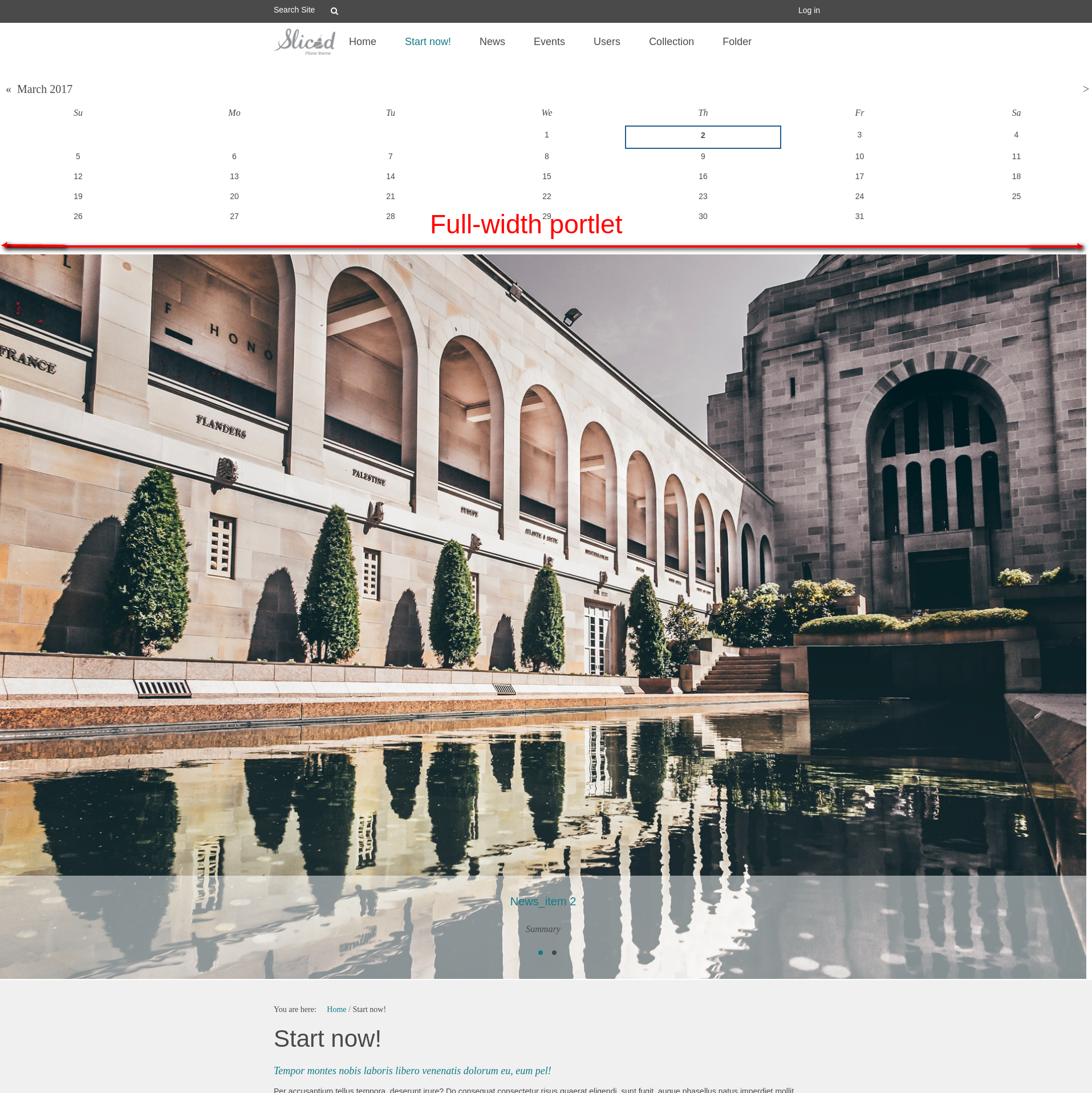This screenshot has height=1093, width=1092.
Task: Open the Users navigation item
Action: click(x=606, y=42)
